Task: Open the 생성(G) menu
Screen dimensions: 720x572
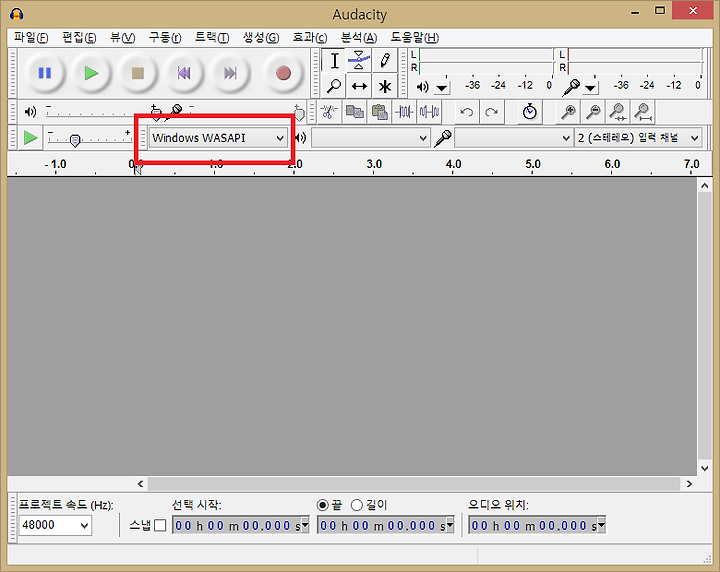Action: [260, 37]
